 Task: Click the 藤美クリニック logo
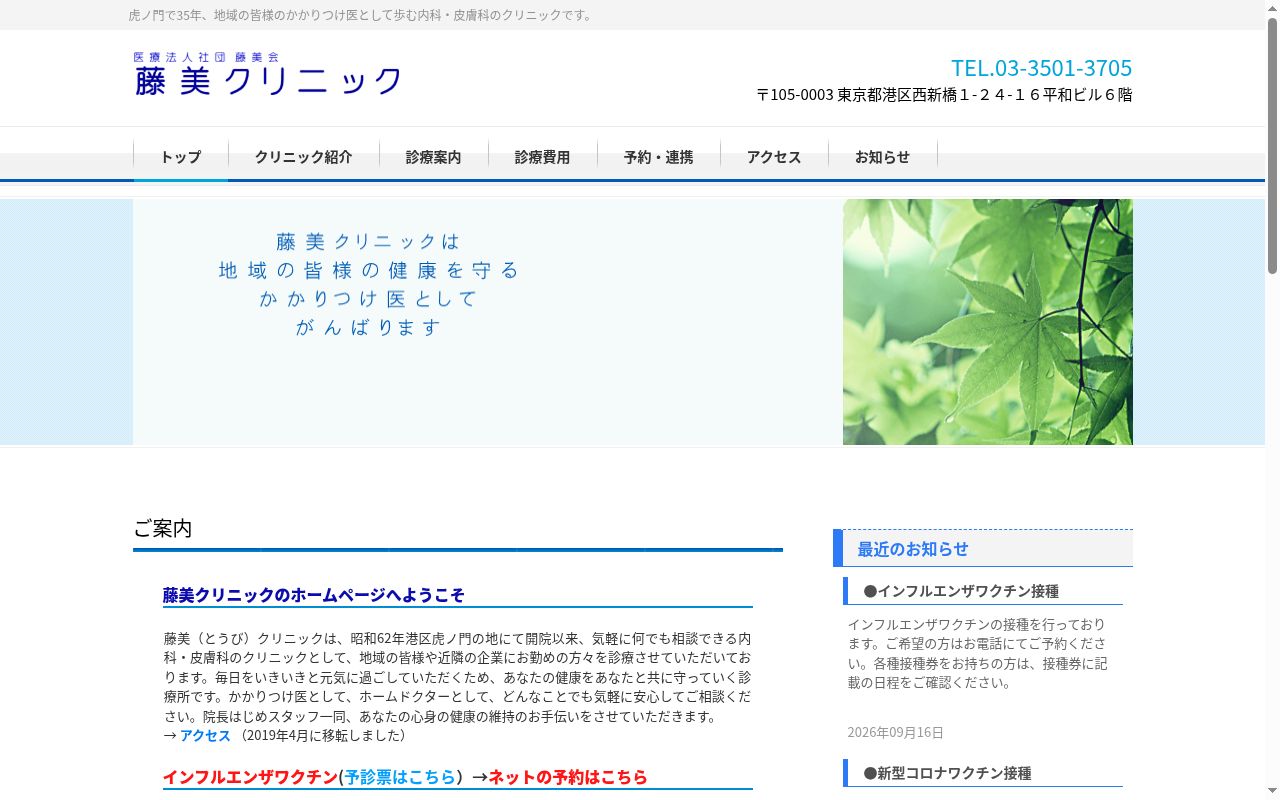(268, 74)
